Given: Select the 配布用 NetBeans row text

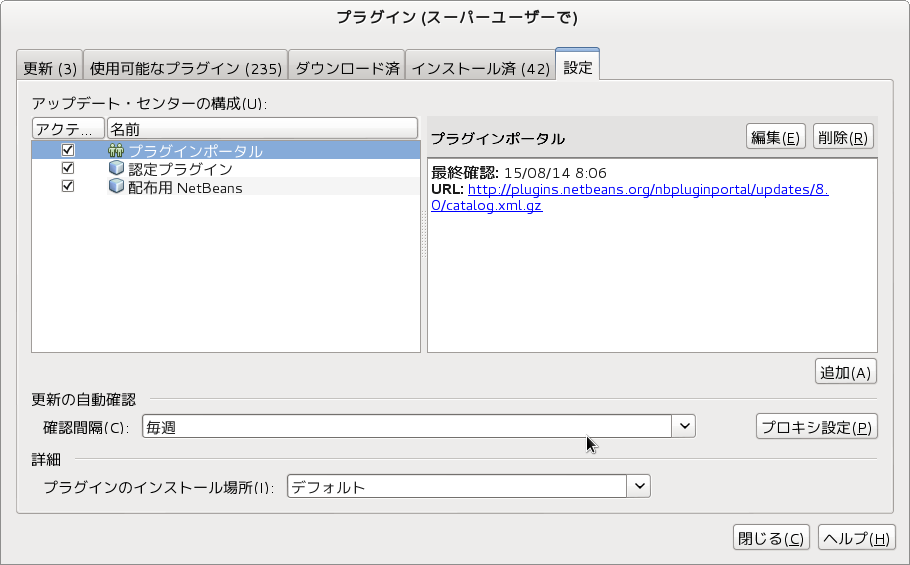Looking at the screenshot, I should click(185, 187).
